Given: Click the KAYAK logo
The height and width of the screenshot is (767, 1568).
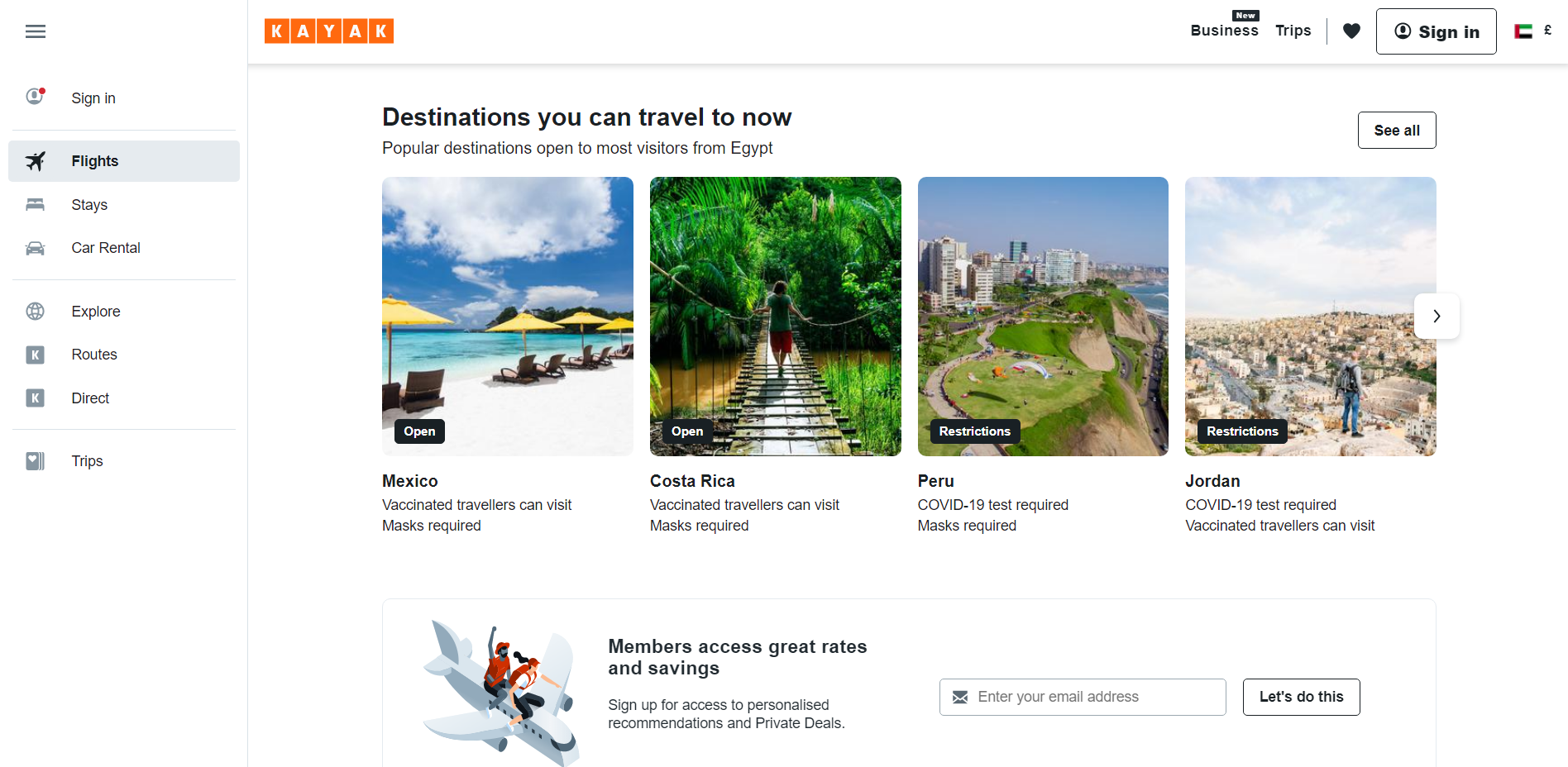Looking at the screenshot, I should click(328, 31).
